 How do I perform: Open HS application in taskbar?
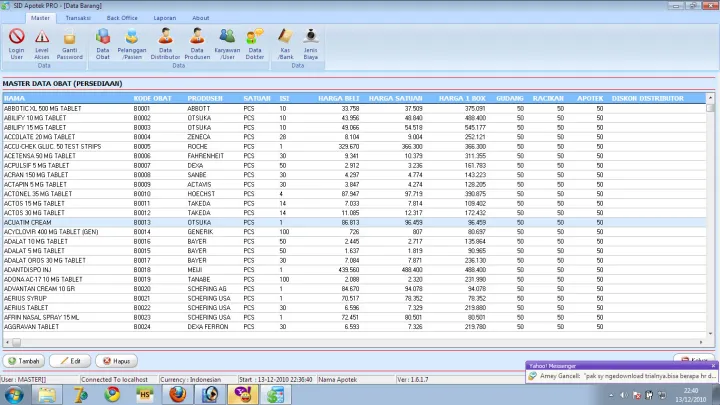tap(145, 395)
